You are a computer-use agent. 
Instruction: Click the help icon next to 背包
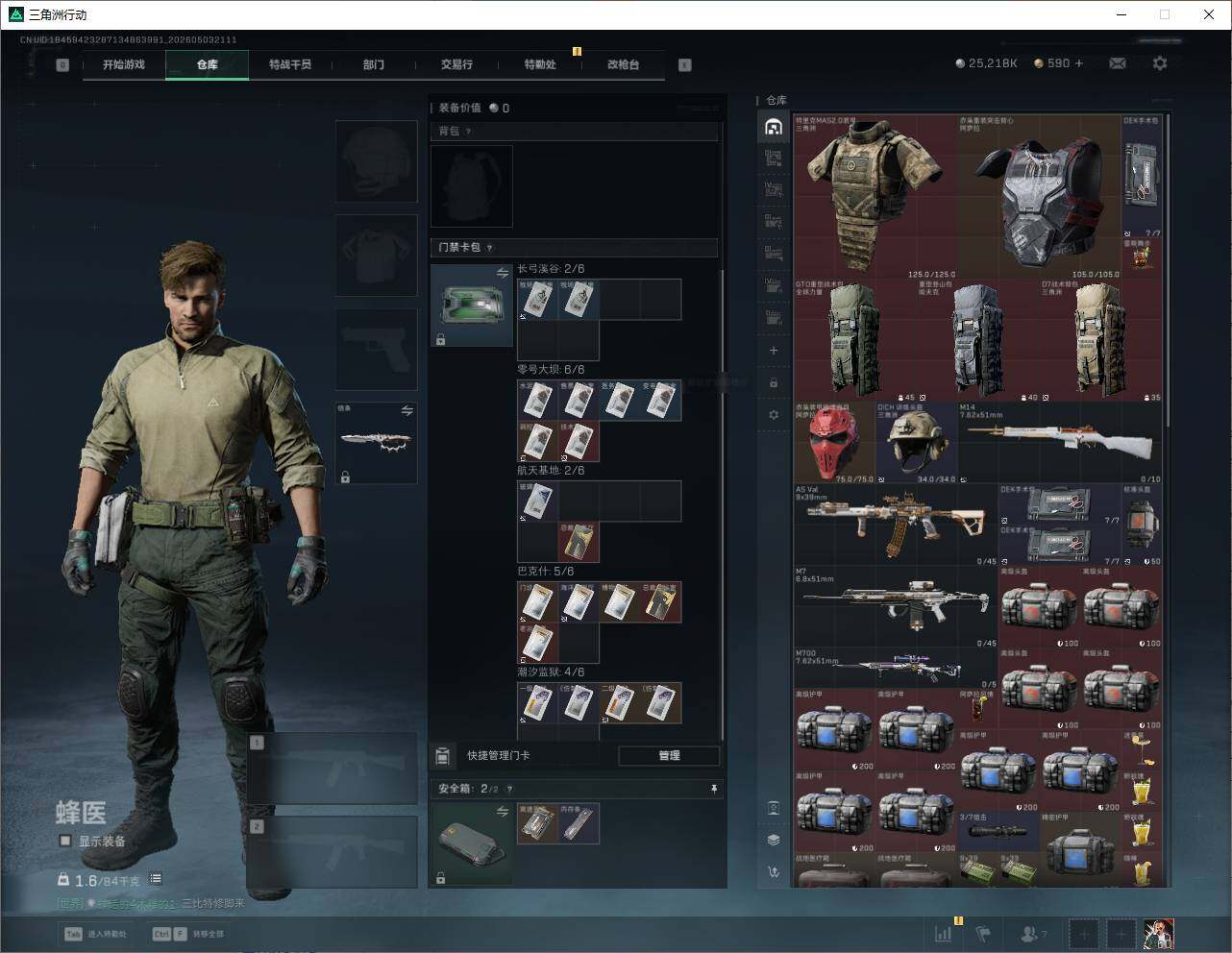tap(468, 132)
